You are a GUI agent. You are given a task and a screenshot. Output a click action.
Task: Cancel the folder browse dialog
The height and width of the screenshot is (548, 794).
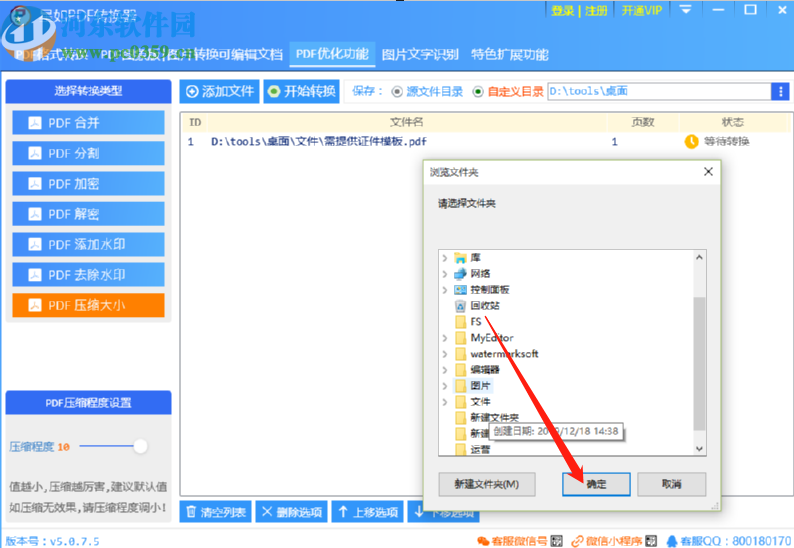pos(671,484)
